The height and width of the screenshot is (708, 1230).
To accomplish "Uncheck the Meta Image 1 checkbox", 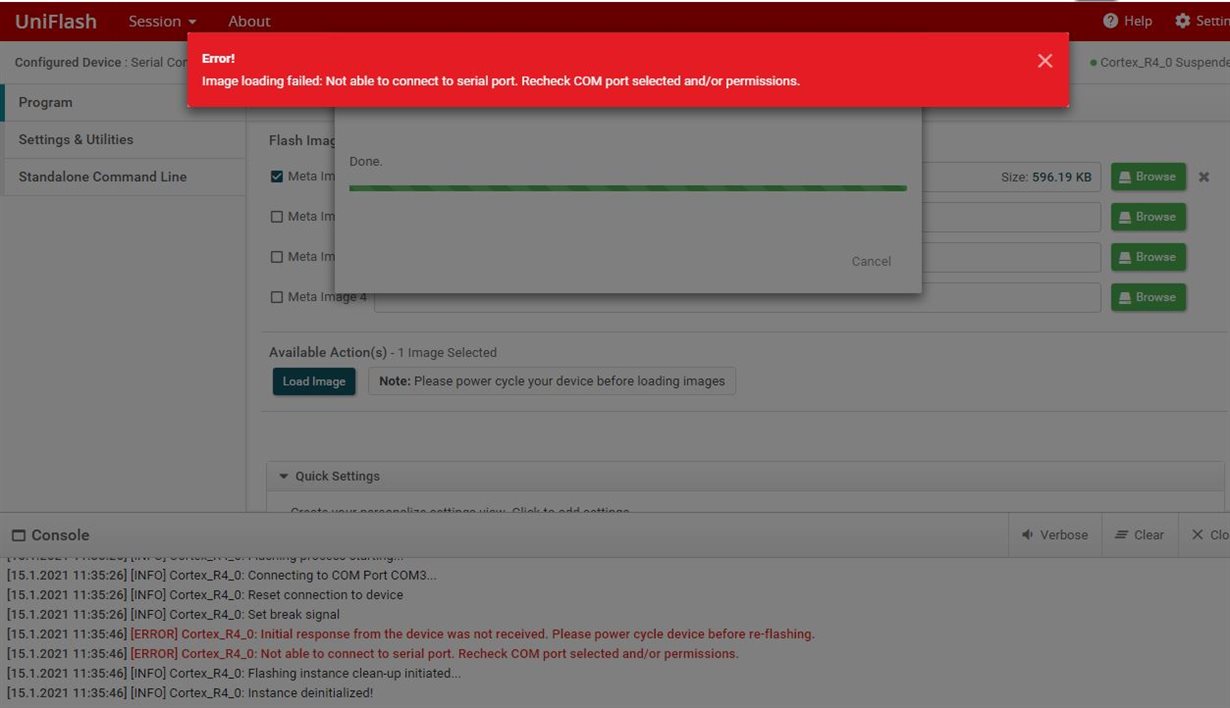I will pos(277,177).
